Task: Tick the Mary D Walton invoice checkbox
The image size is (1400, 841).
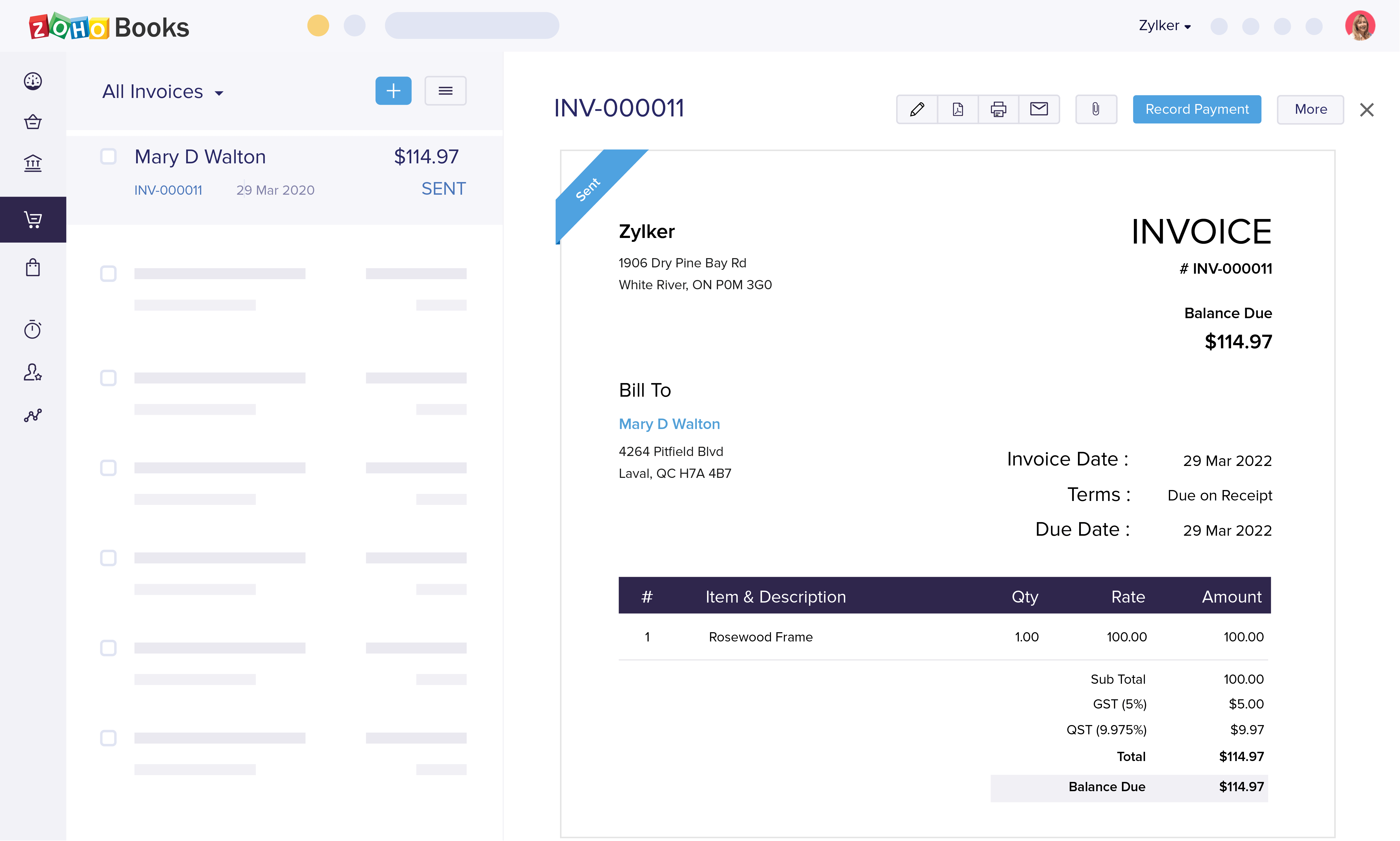Action: click(108, 157)
